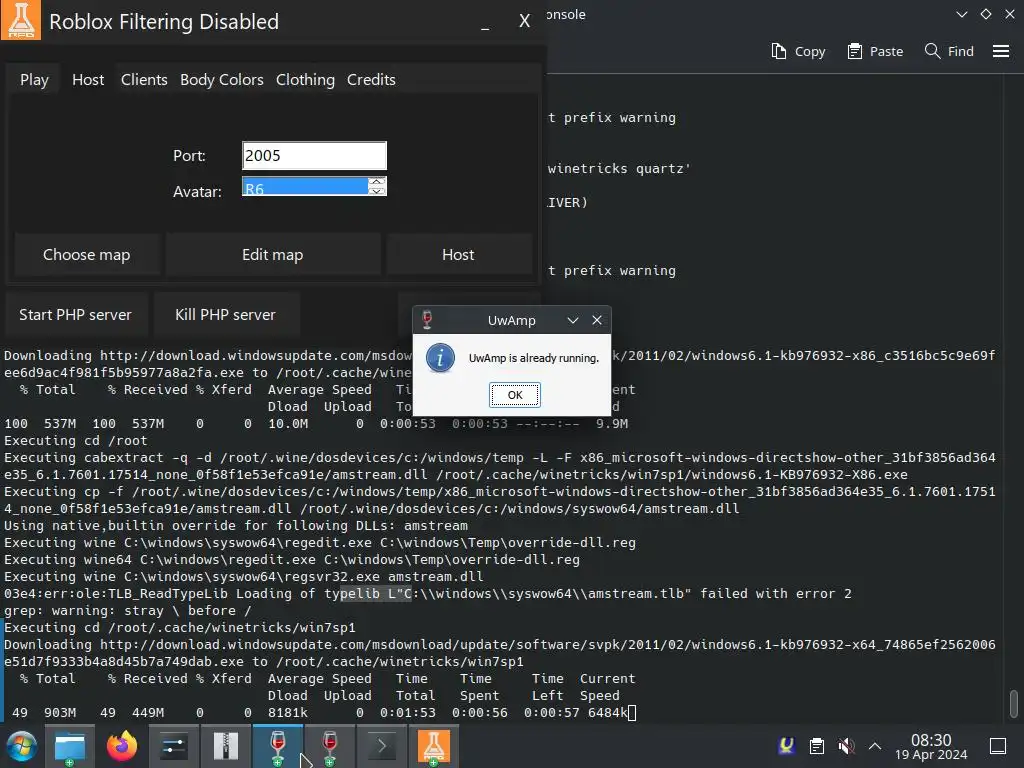Select the Body Colors tab
1024x768 pixels.
[x=222, y=80]
